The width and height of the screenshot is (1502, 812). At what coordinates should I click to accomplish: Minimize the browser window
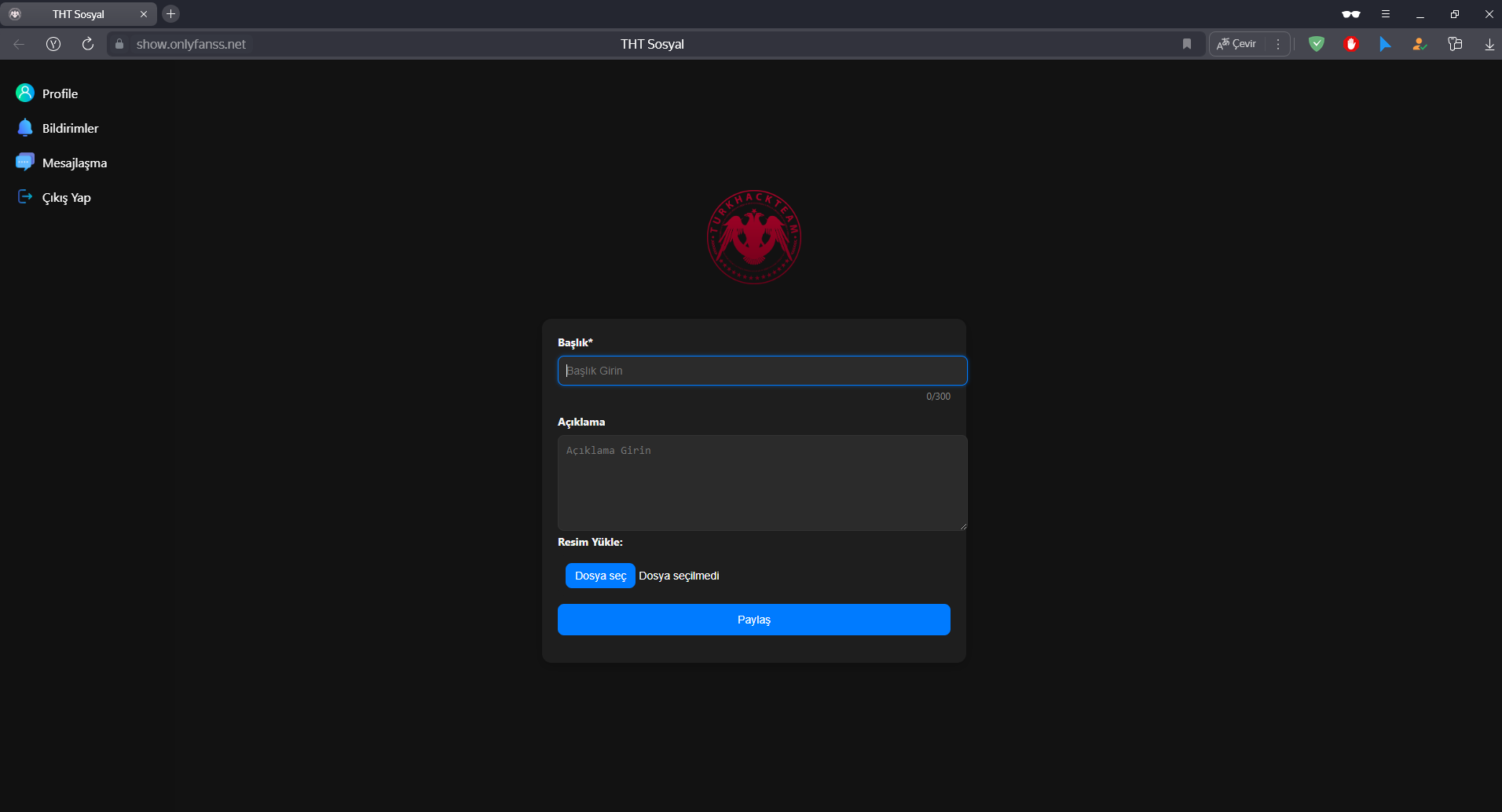click(1420, 14)
